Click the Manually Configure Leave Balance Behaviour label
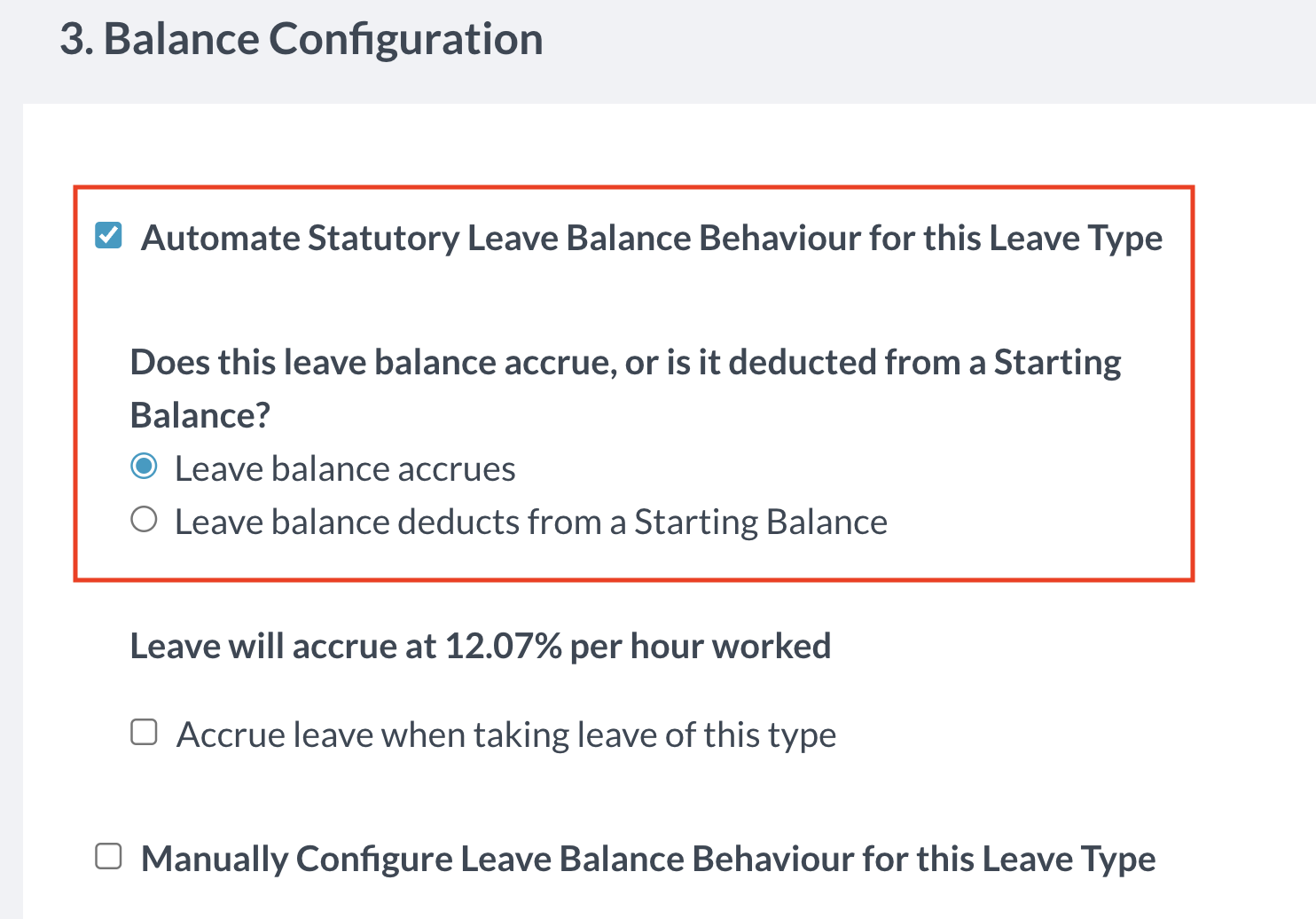The image size is (1316, 919). (x=647, y=860)
